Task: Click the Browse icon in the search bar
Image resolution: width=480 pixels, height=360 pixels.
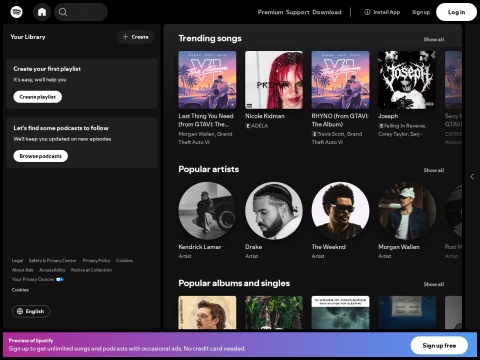Action: tap(85, 12)
